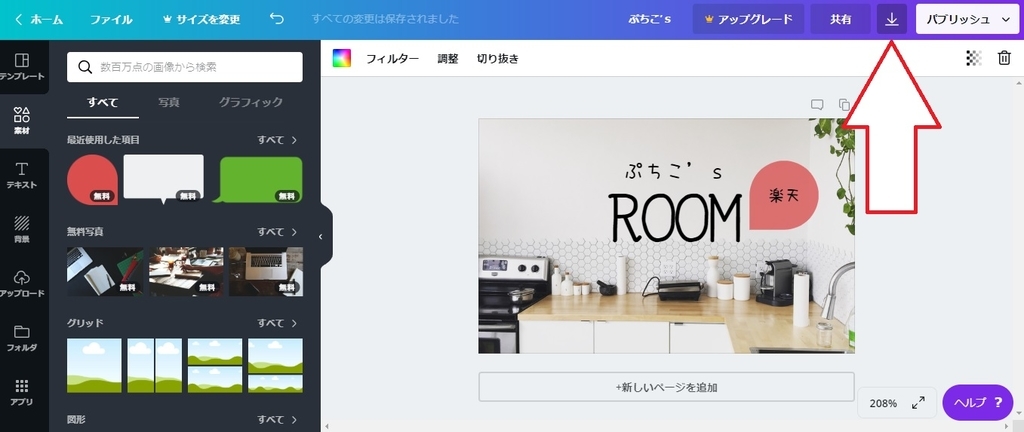This screenshot has width=1024, height=432.
Task: Select the third free photo with laptop keyboard
Action: pos(266,271)
